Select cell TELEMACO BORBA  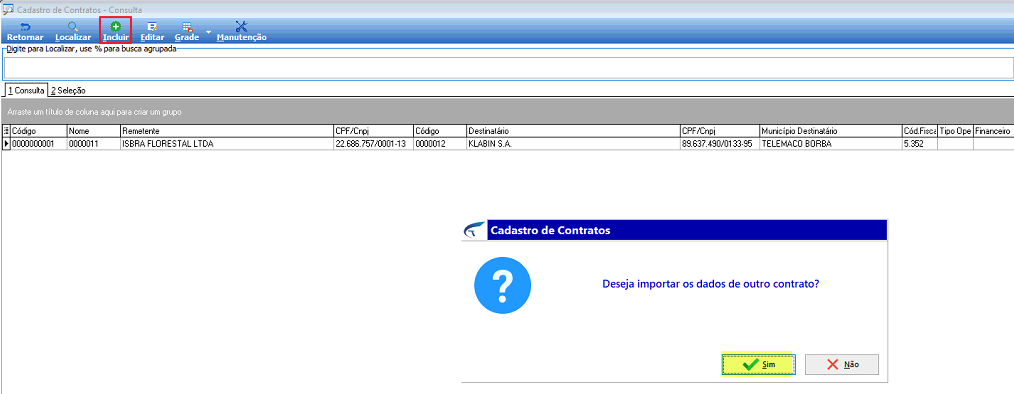tap(830, 143)
